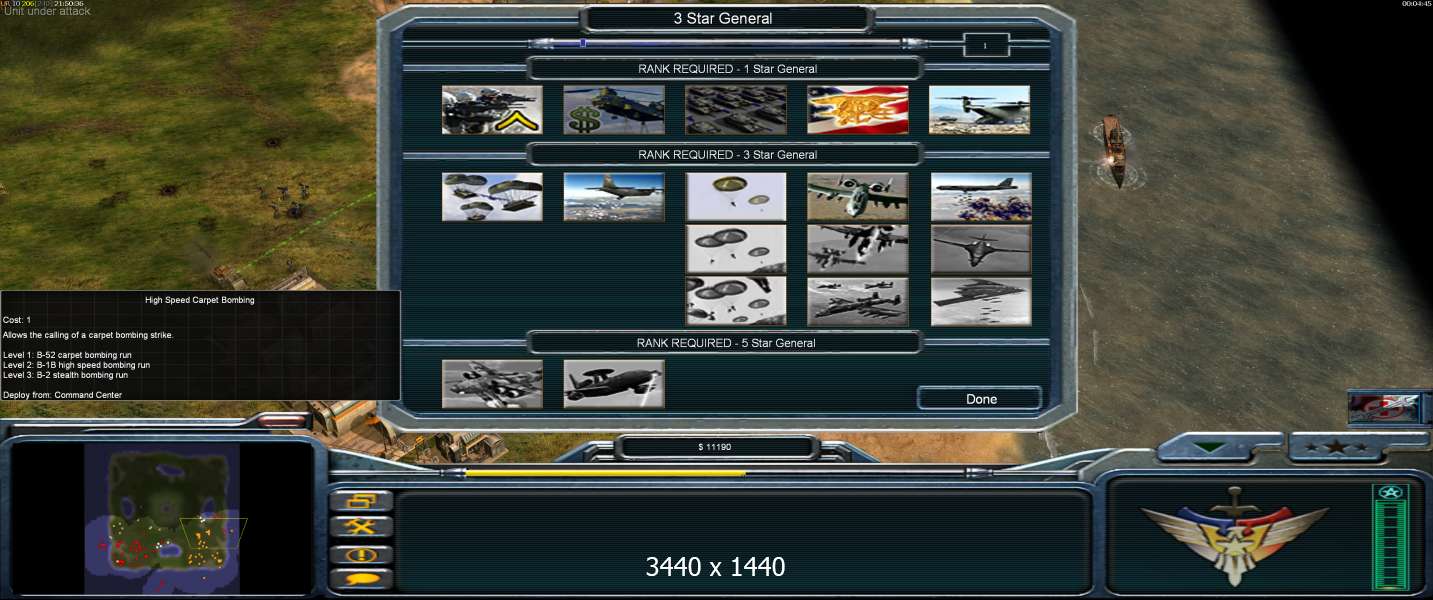Select the AWACS radar plane power
The image size is (1433, 600).
coord(614,384)
